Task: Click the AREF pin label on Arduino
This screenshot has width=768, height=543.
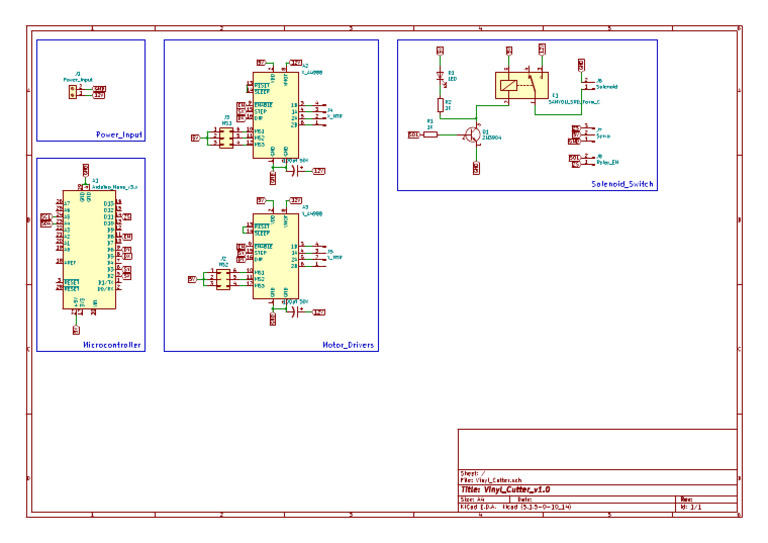Action: click(x=71, y=262)
